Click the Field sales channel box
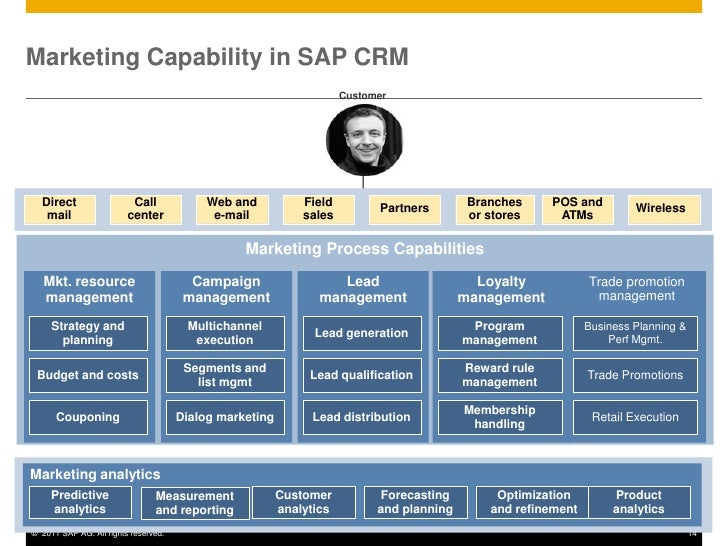 point(318,209)
